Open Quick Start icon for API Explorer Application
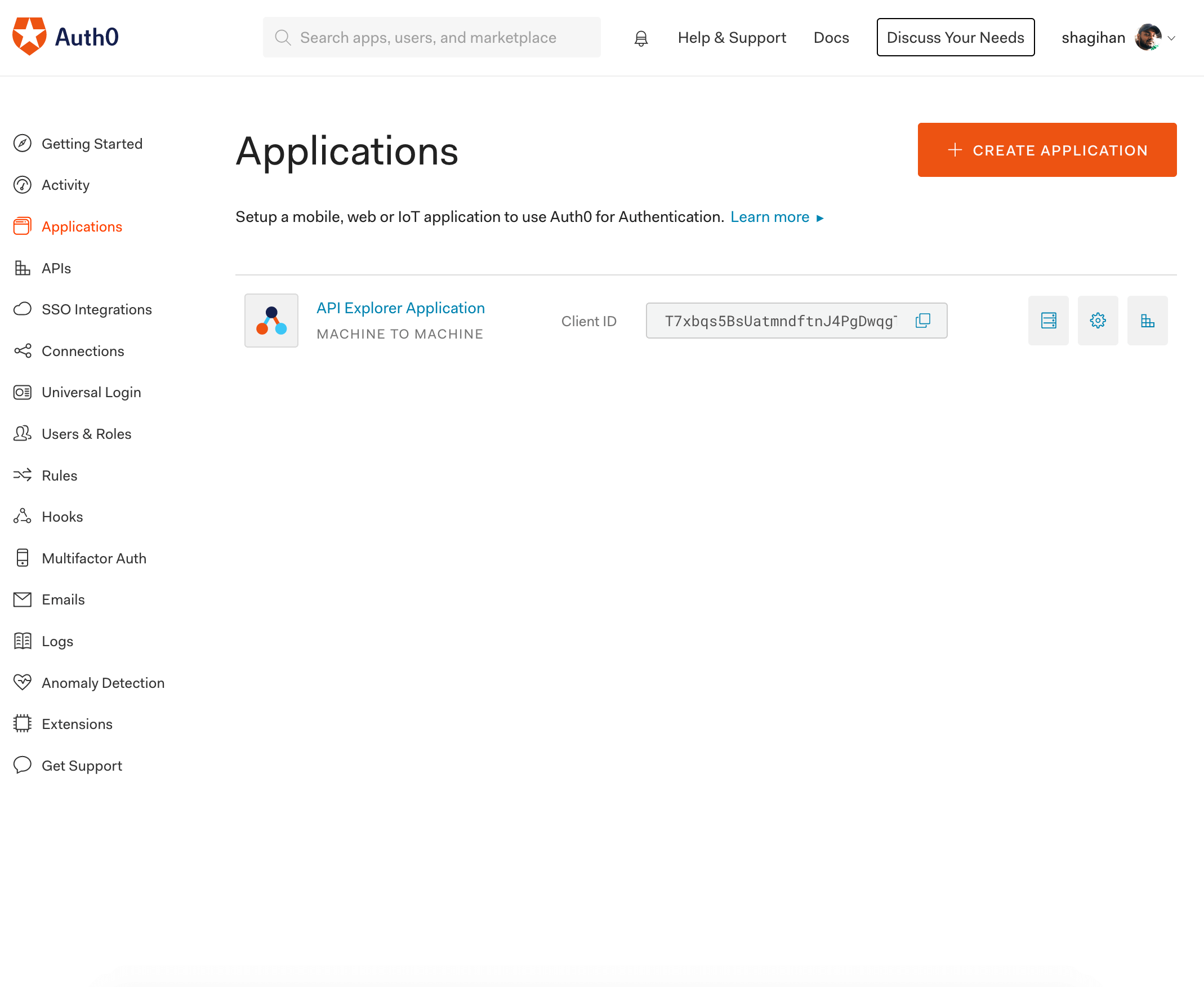This screenshot has width=1204, height=987. pyautogui.click(x=1049, y=321)
